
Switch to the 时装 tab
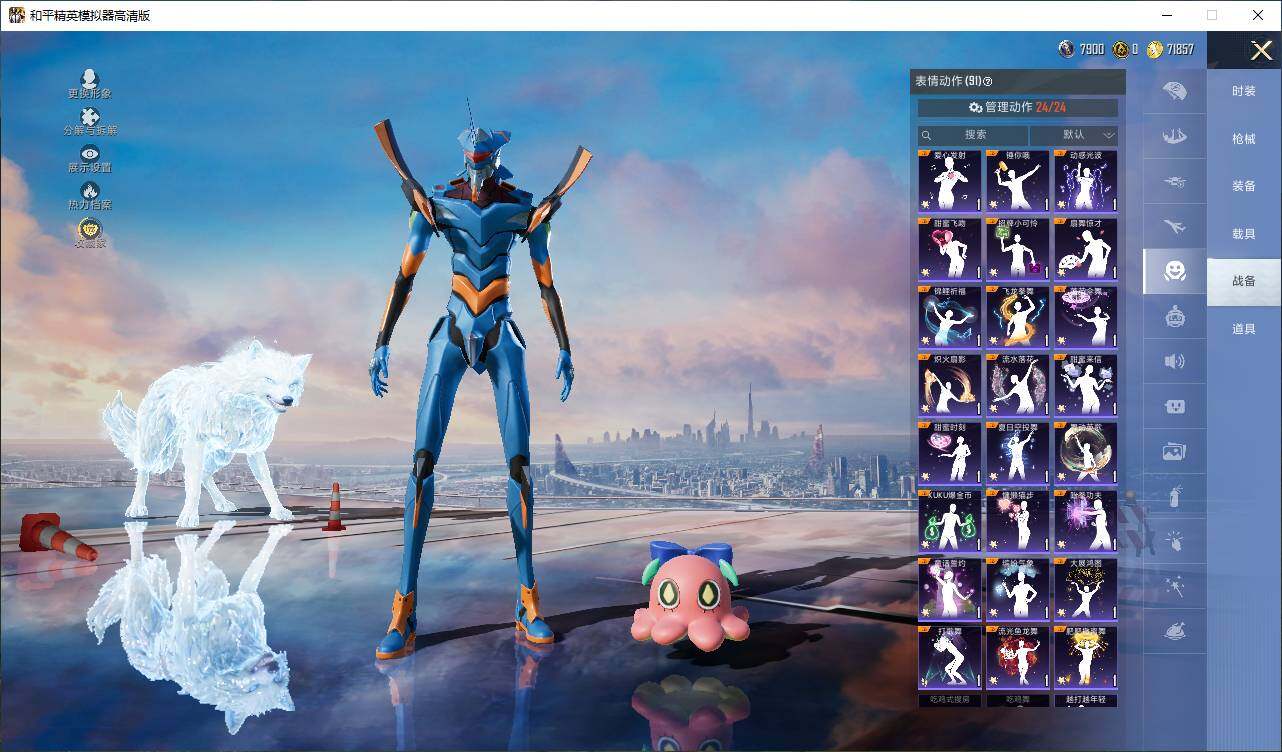[x=1244, y=91]
